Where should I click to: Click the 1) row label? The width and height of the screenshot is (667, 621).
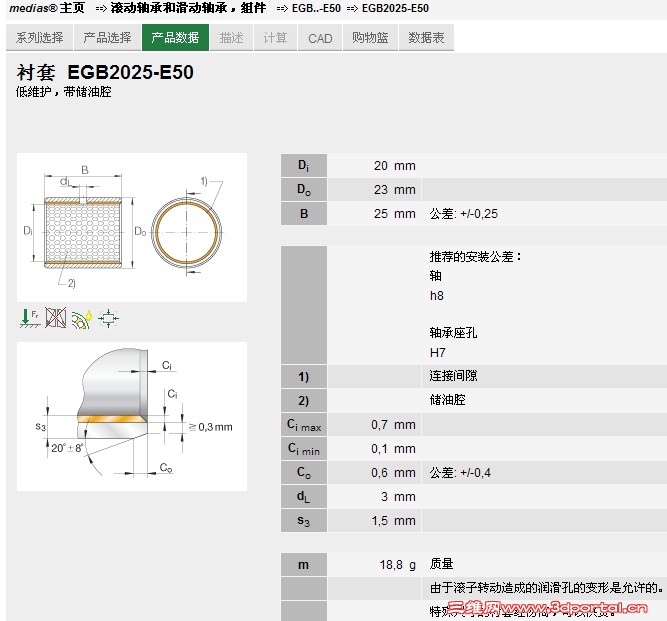point(304,377)
